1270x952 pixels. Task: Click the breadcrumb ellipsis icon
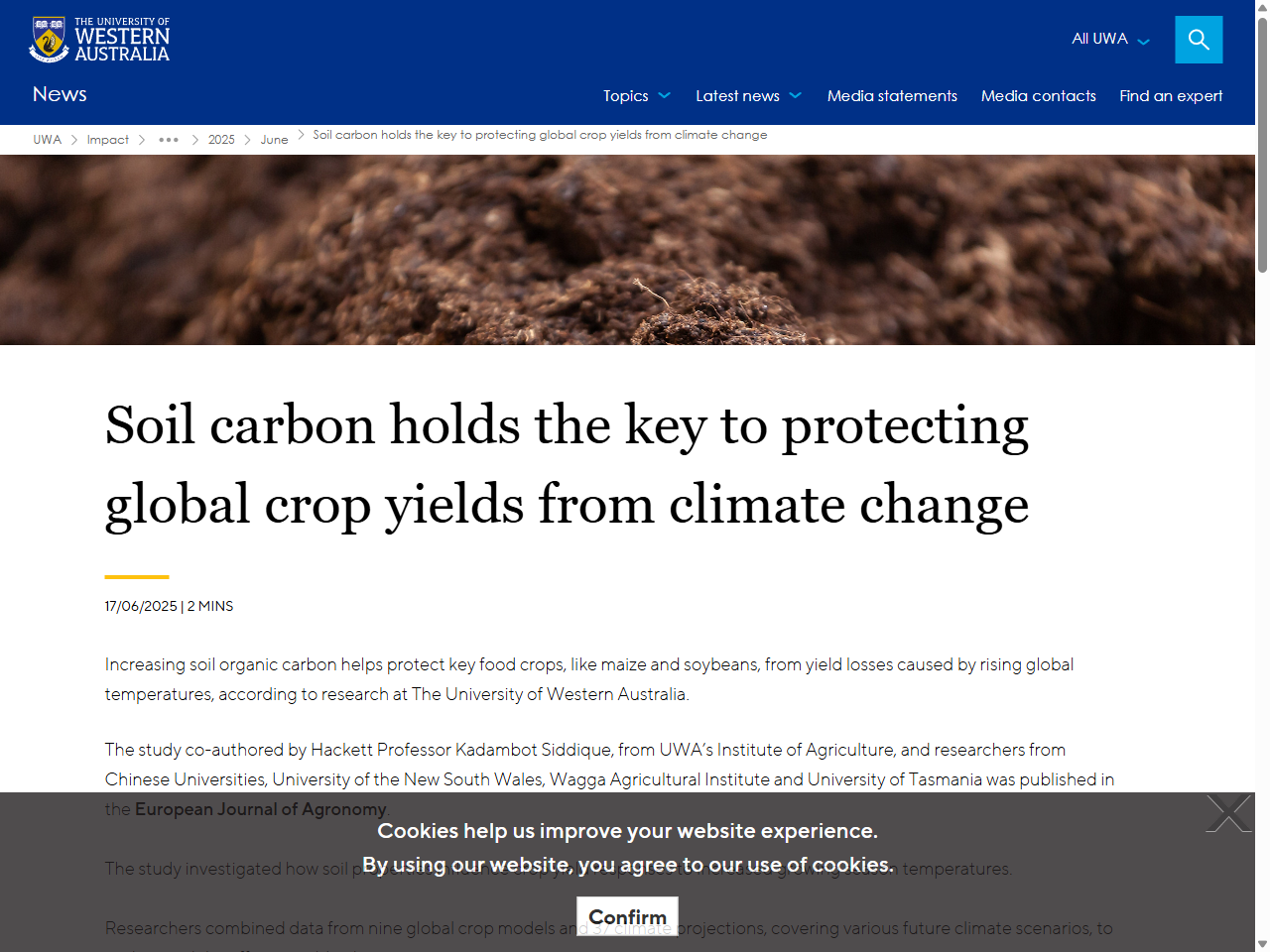coord(168,139)
